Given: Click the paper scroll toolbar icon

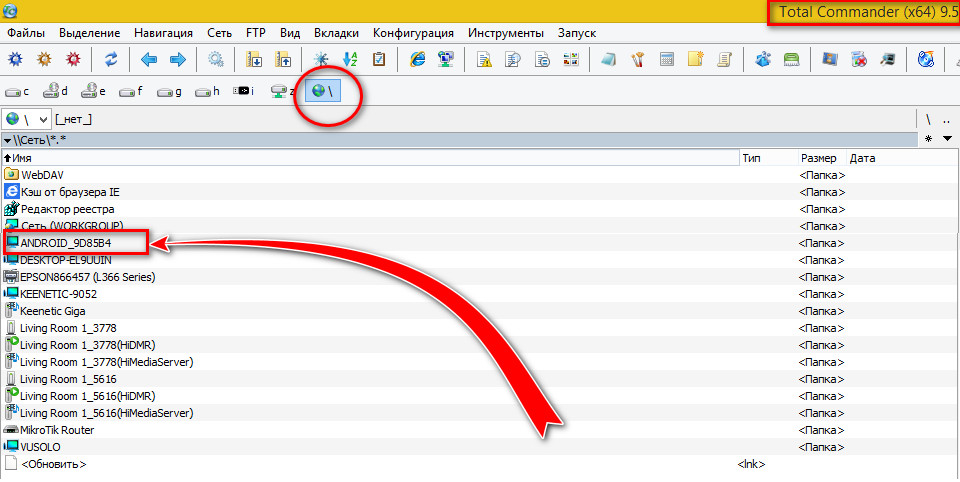Looking at the screenshot, I should coord(725,59).
